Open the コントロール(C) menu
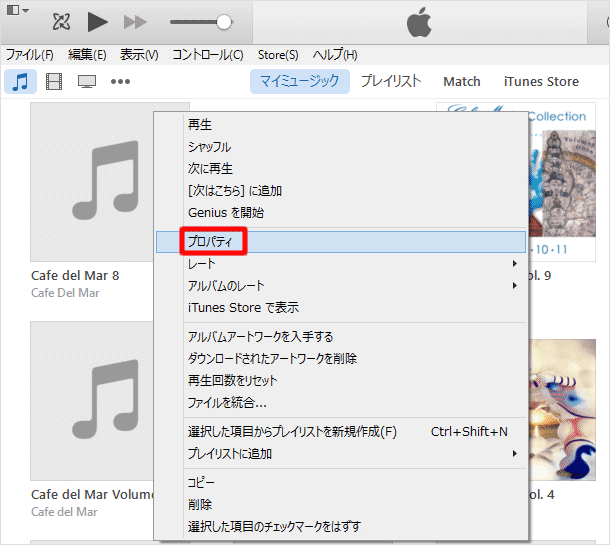610x545 pixels. click(x=208, y=55)
